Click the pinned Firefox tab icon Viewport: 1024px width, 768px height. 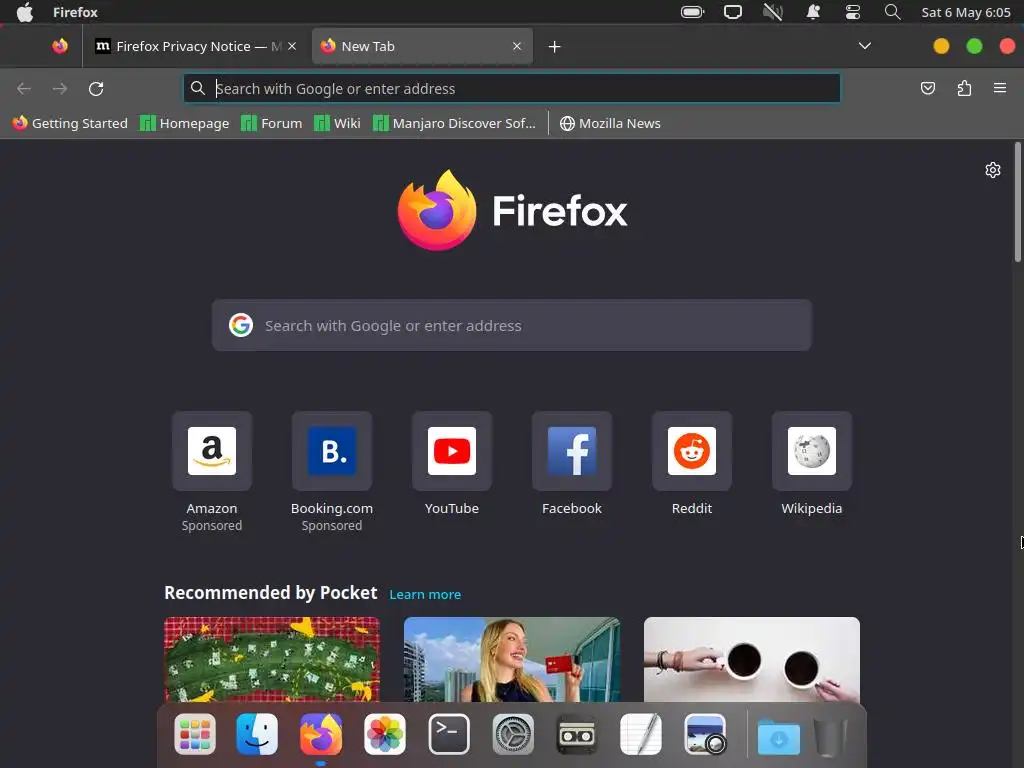click(60, 46)
